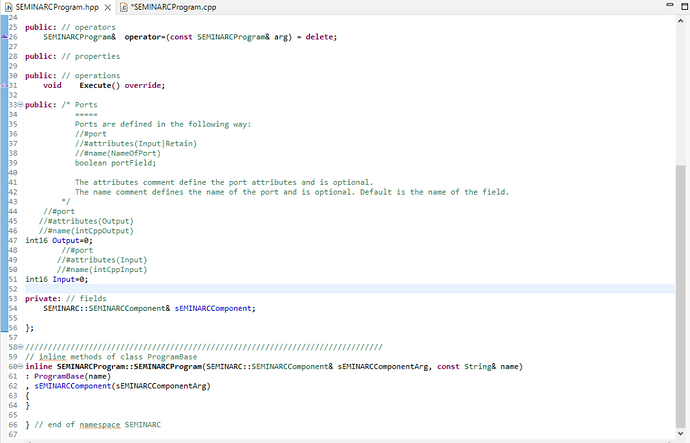Collapse the Ports comment block at line 33
690x443 pixels.
click(x=20, y=105)
